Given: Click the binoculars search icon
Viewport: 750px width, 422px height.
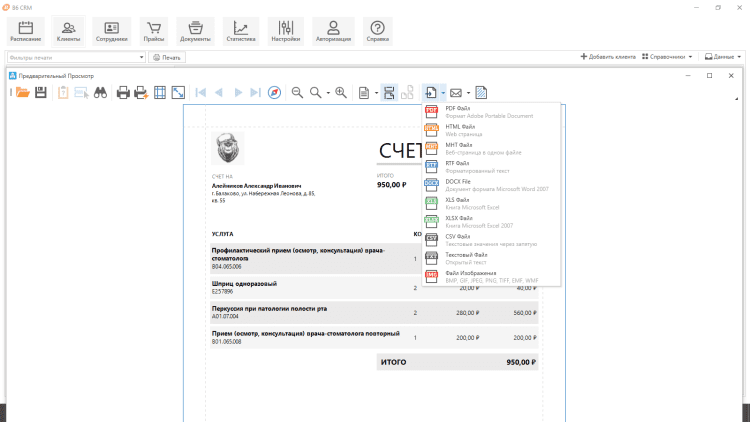Looking at the screenshot, I should pos(100,92).
